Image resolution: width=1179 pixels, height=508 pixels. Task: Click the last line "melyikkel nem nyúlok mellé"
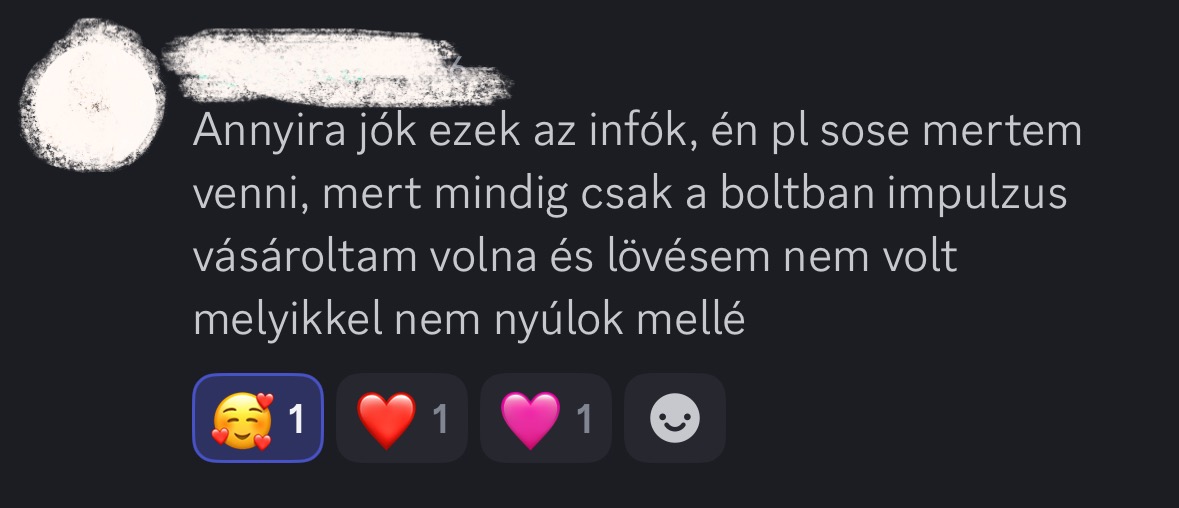[x=469, y=320]
